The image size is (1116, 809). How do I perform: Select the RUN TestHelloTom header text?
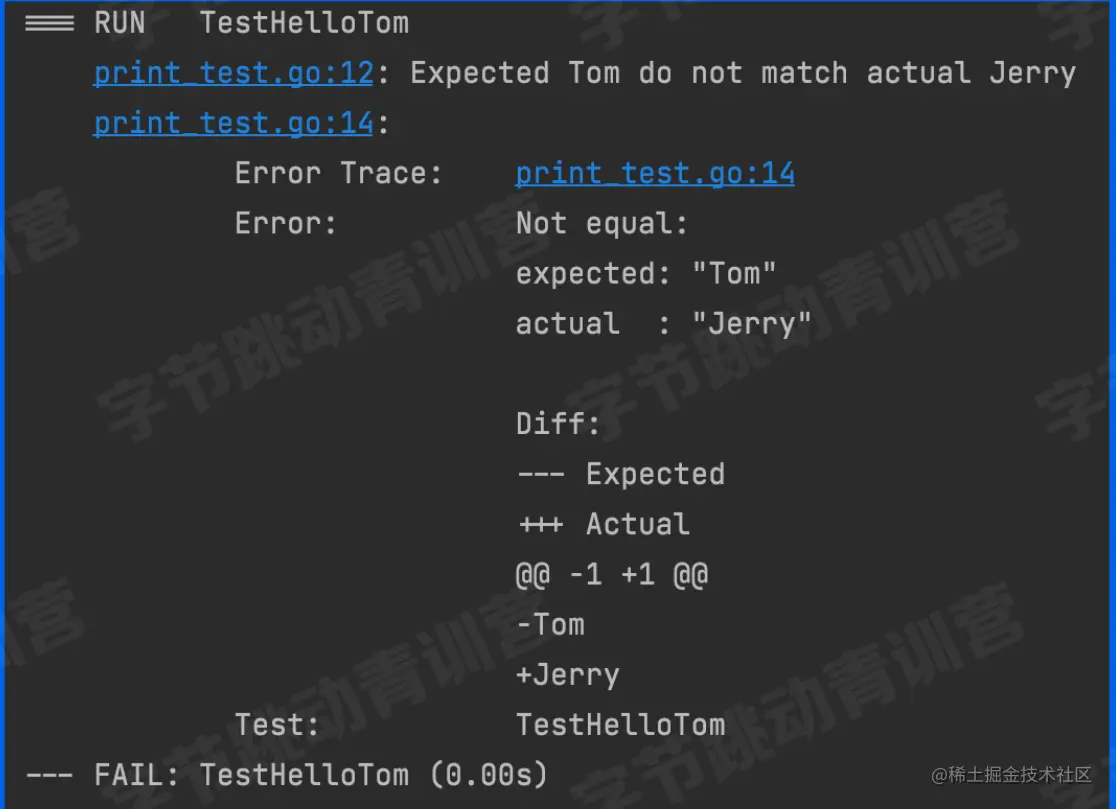click(x=252, y=23)
